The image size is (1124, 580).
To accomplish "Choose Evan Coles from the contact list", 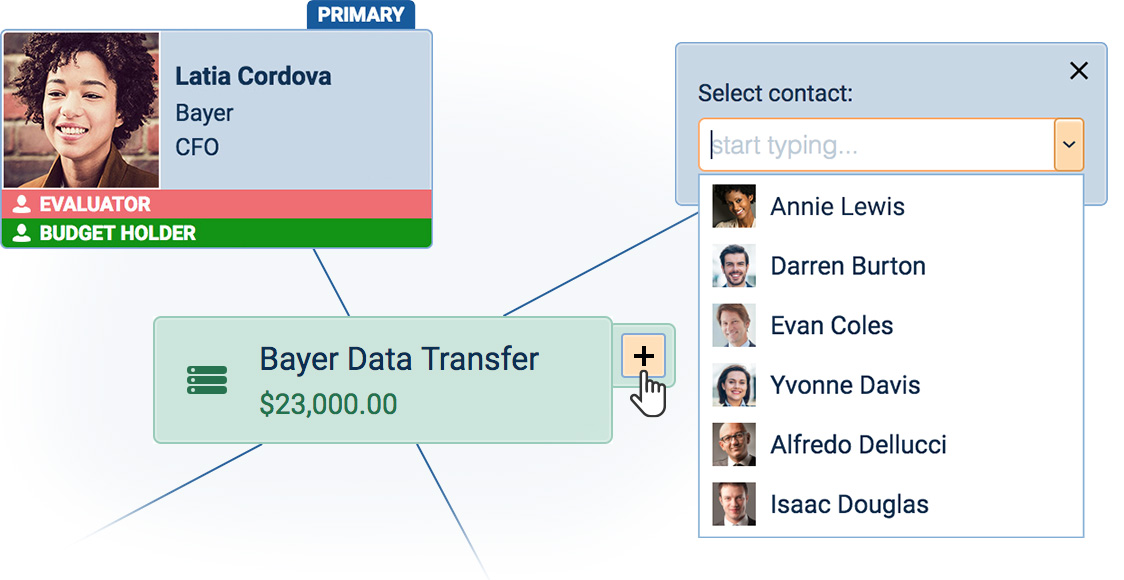I will click(831, 325).
